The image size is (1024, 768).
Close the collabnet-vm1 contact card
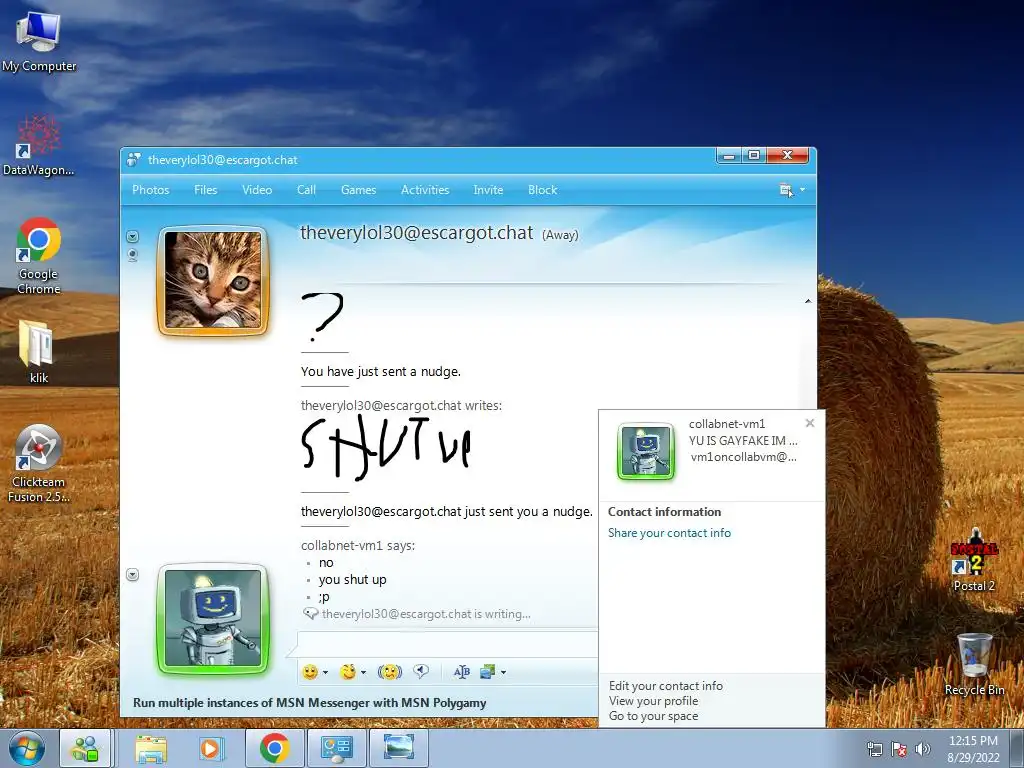tap(810, 423)
